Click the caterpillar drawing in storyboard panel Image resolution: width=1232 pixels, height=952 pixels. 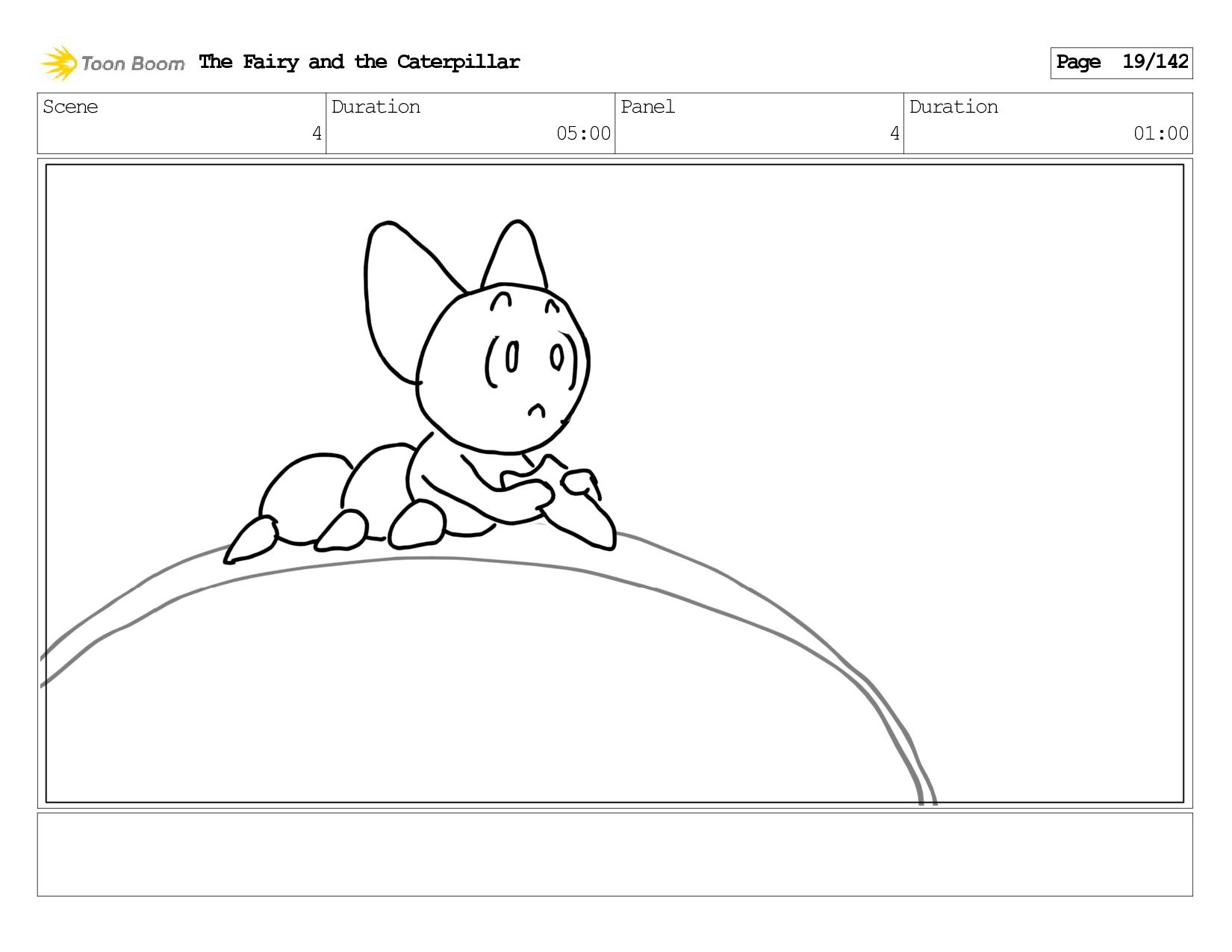[420, 392]
